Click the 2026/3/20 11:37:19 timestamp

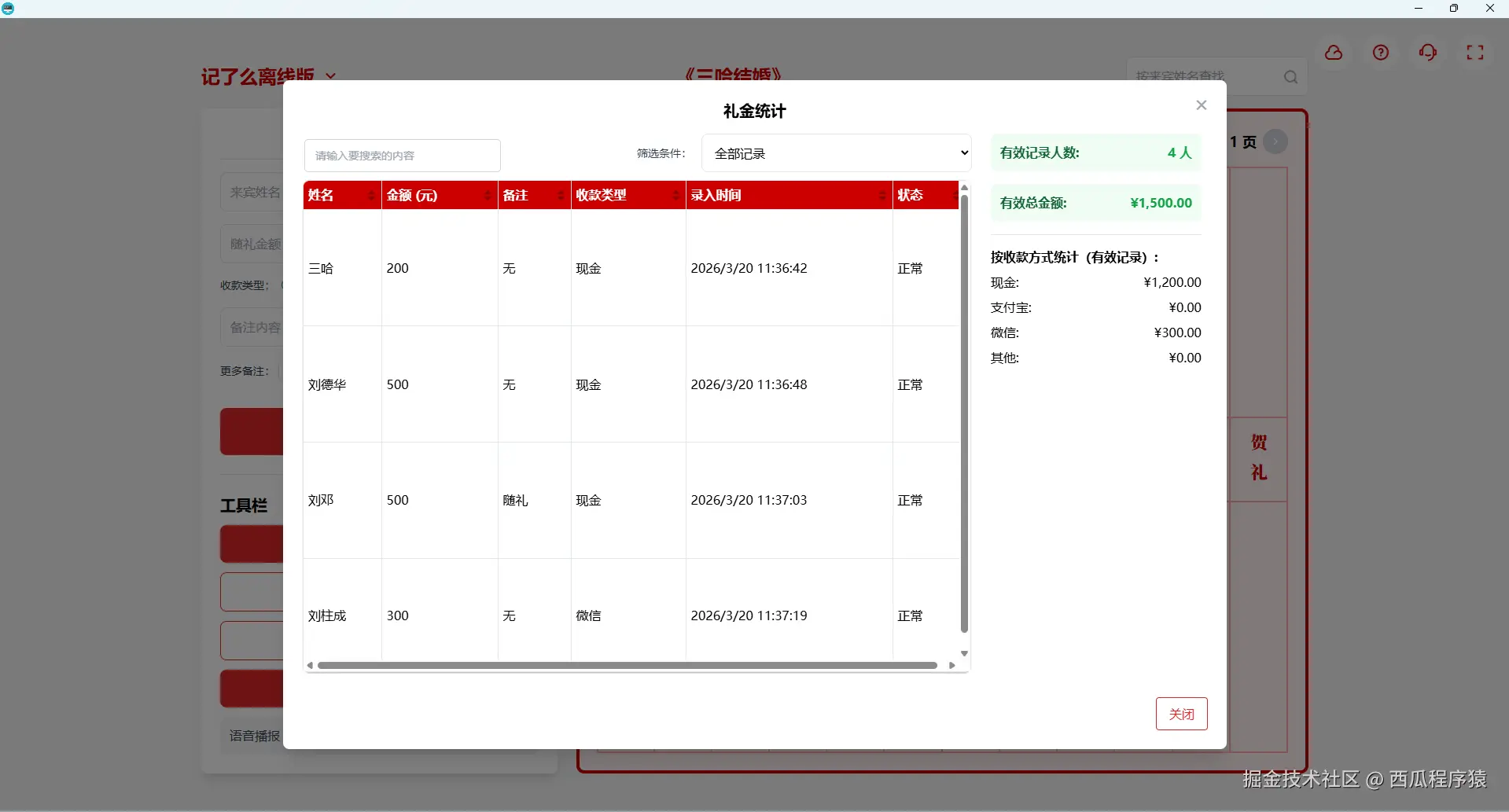click(749, 616)
